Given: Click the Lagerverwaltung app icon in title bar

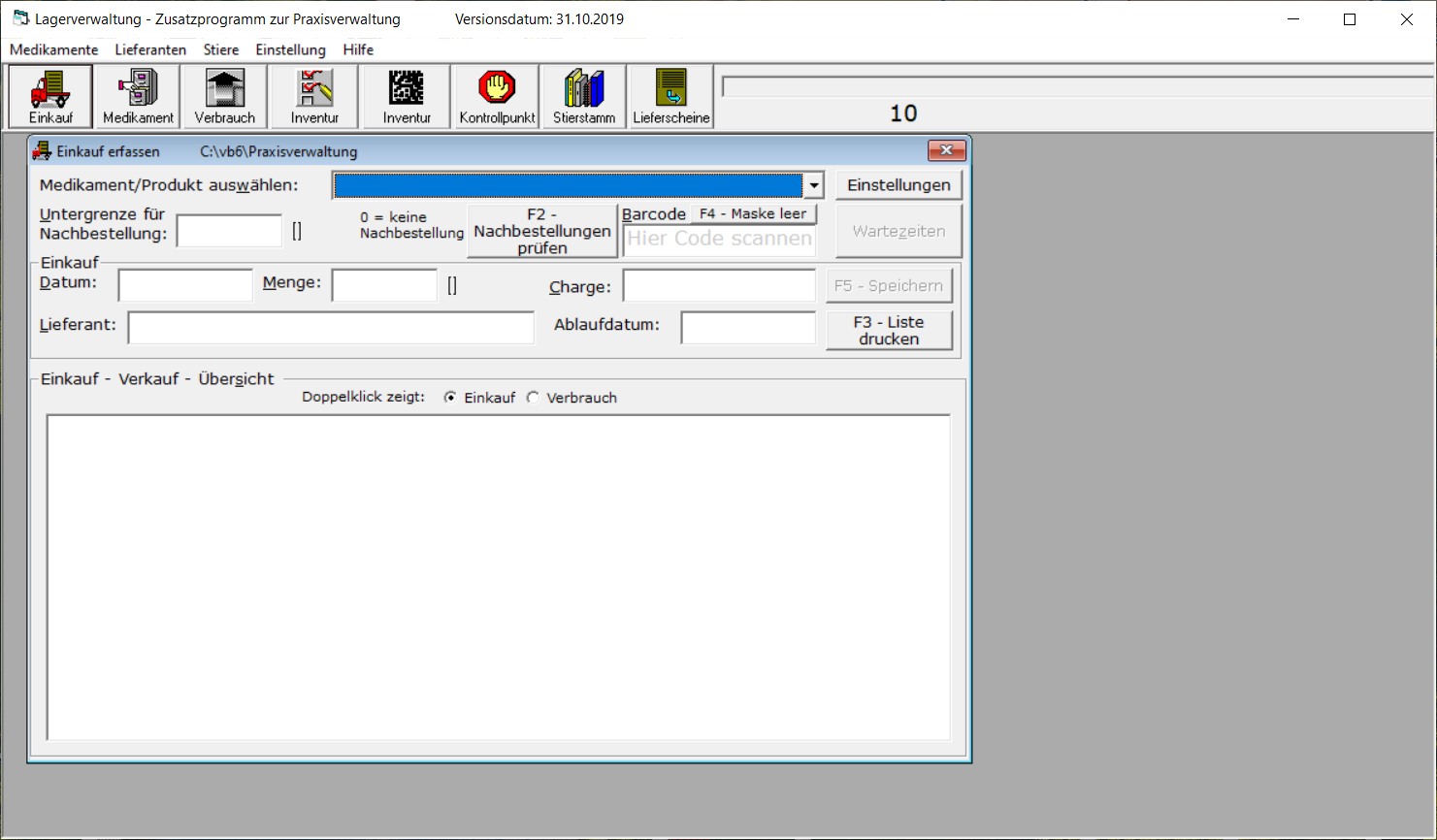Looking at the screenshot, I should pos(20,18).
